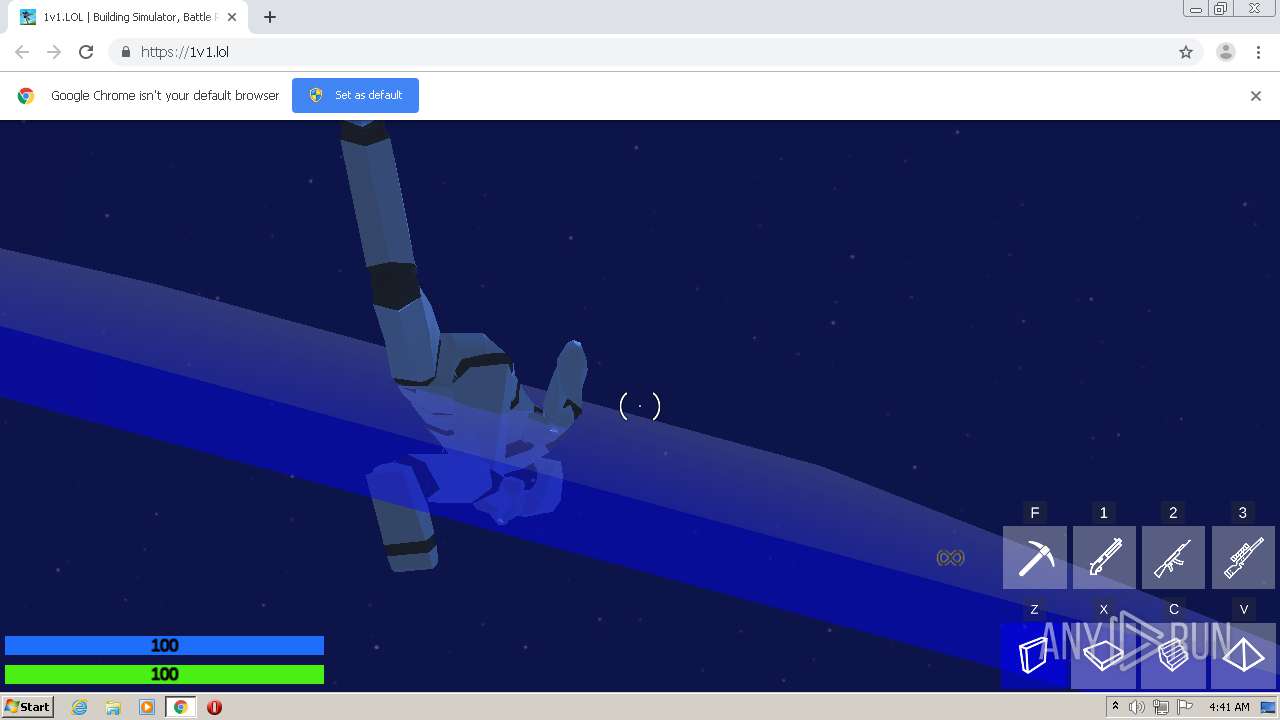Select the assault rifle in slot 2
The height and width of the screenshot is (720, 1280).
(1173, 557)
